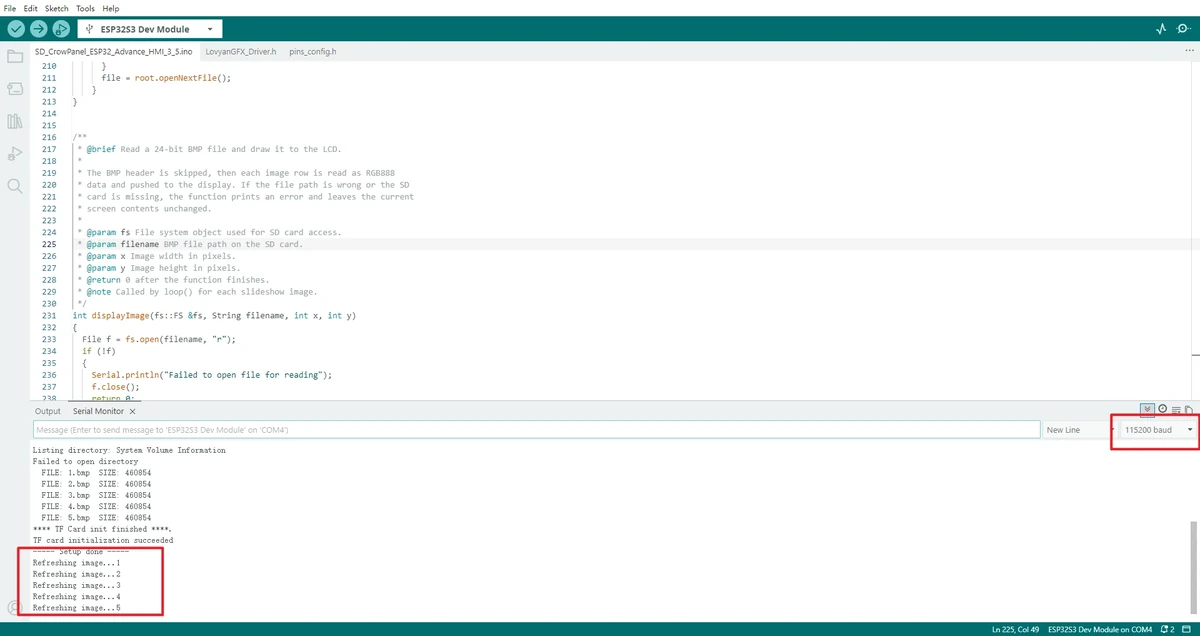
Task: Click 'Failed to open directory' output line
Action: (84, 462)
